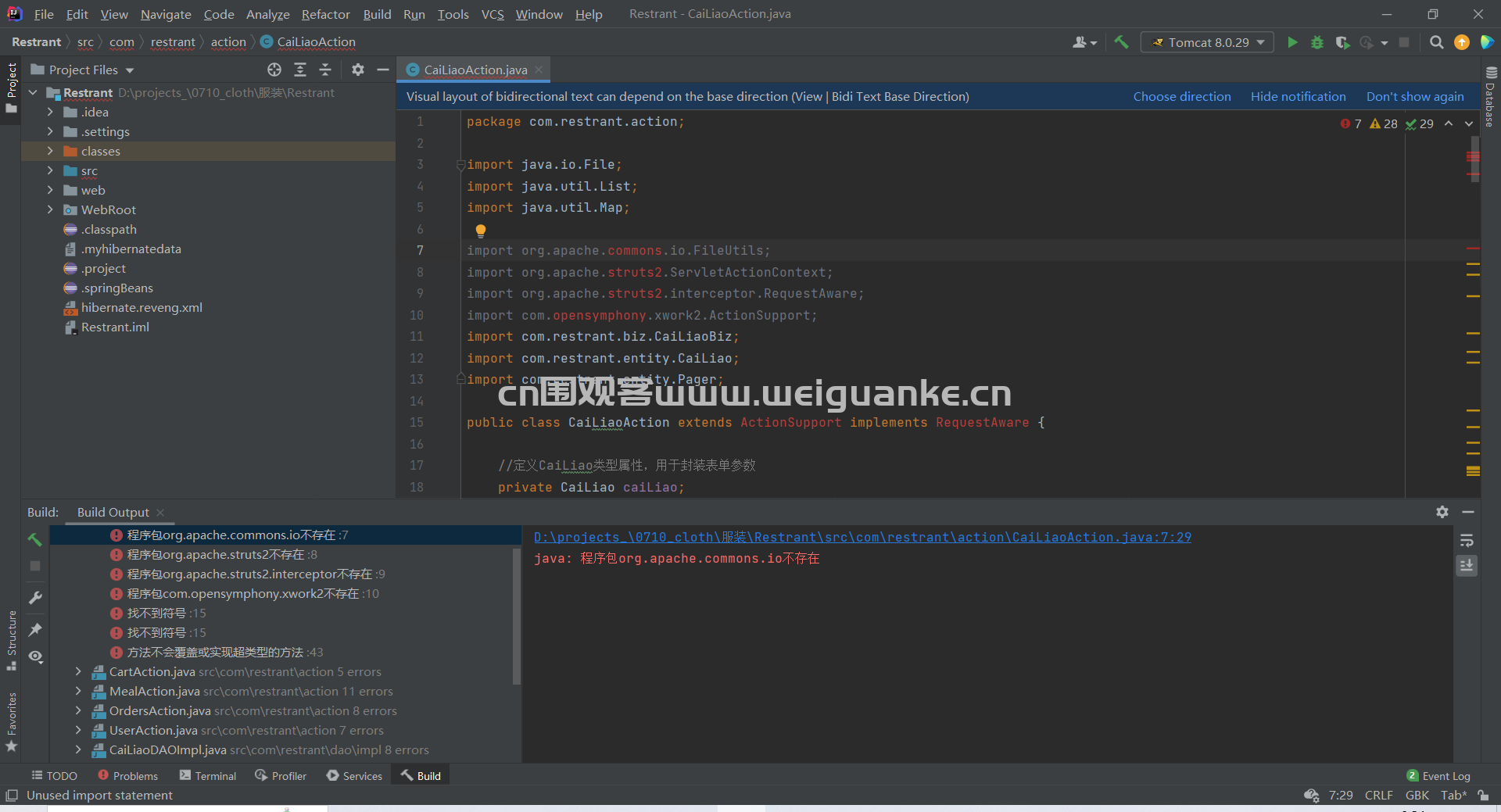Image resolution: width=1501 pixels, height=812 pixels.
Task: Open Tomcat 8.0.29 run configuration dropdown
Action: point(1207,42)
